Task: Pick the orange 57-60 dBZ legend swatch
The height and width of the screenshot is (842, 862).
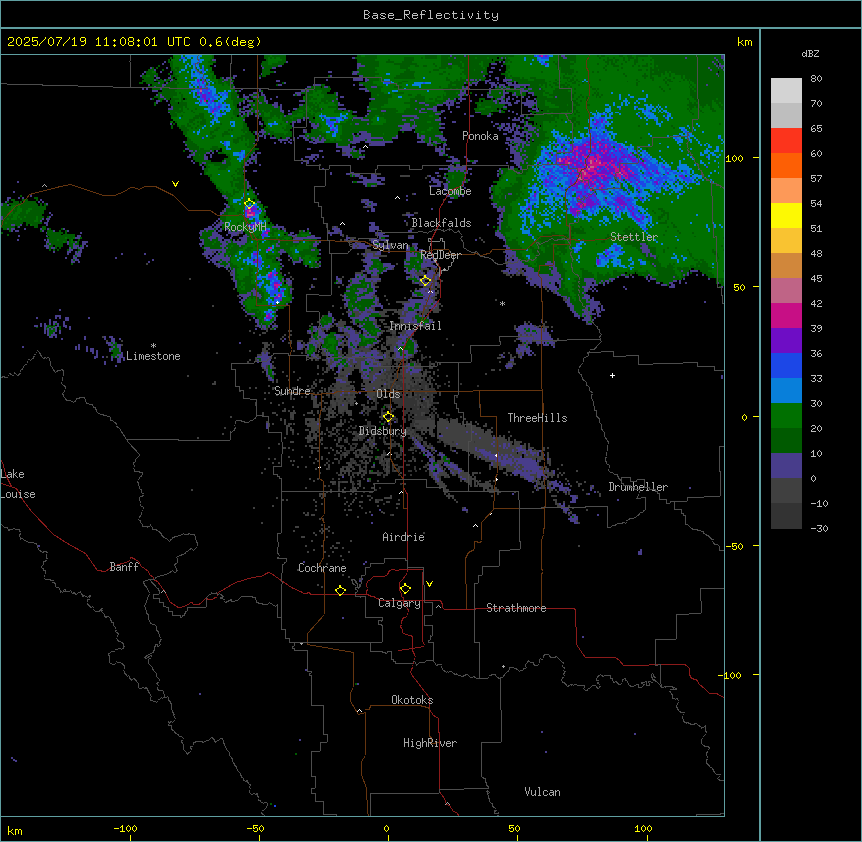Action: tap(786, 166)
